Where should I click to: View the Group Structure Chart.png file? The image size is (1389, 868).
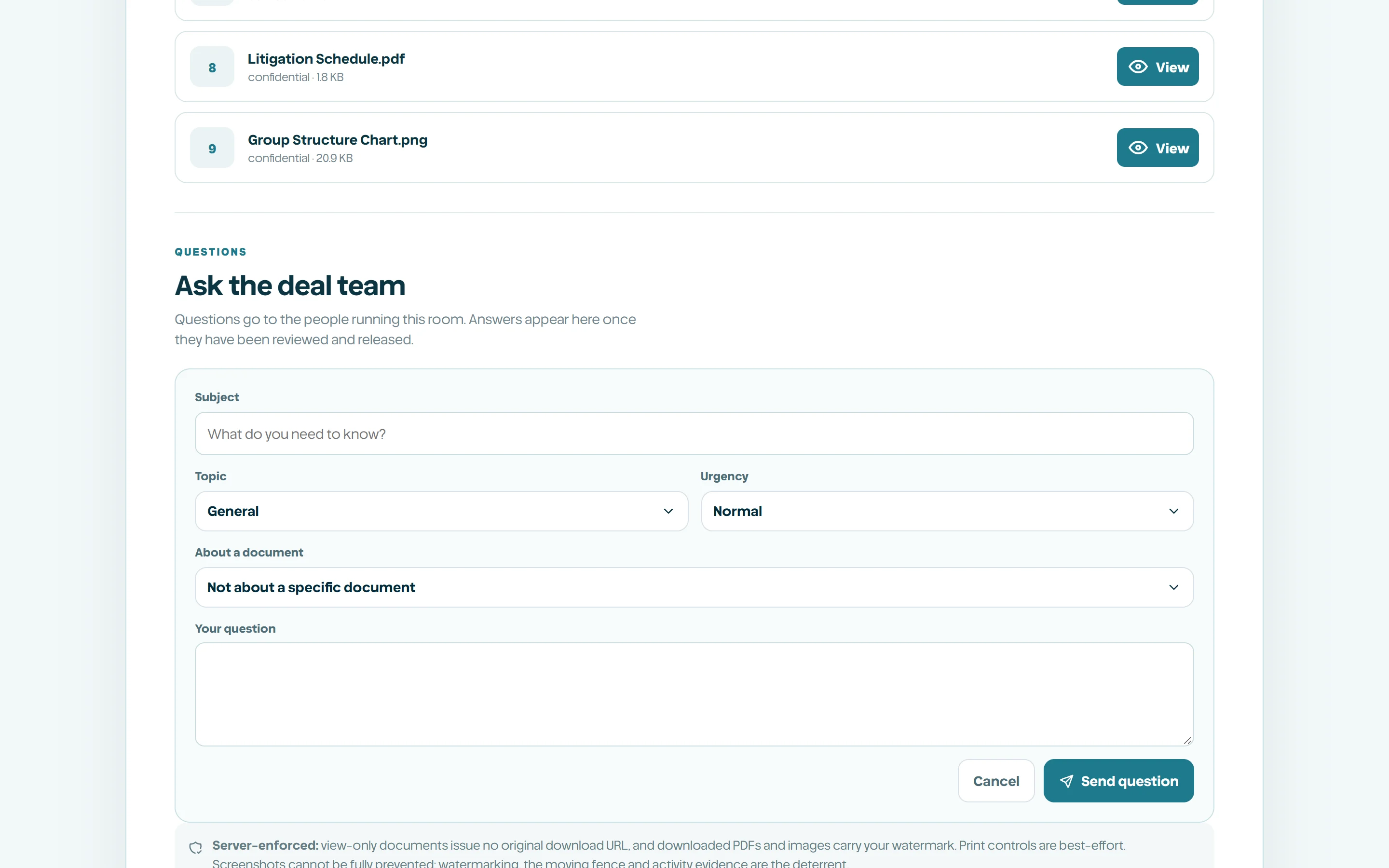(1157, 148)
